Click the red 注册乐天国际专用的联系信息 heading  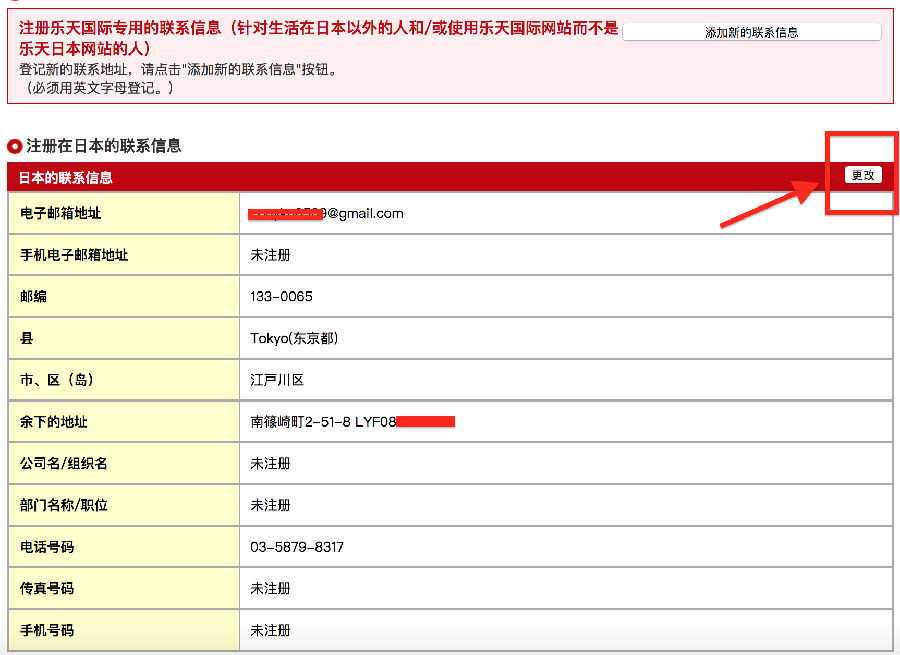tap(319, 38)
